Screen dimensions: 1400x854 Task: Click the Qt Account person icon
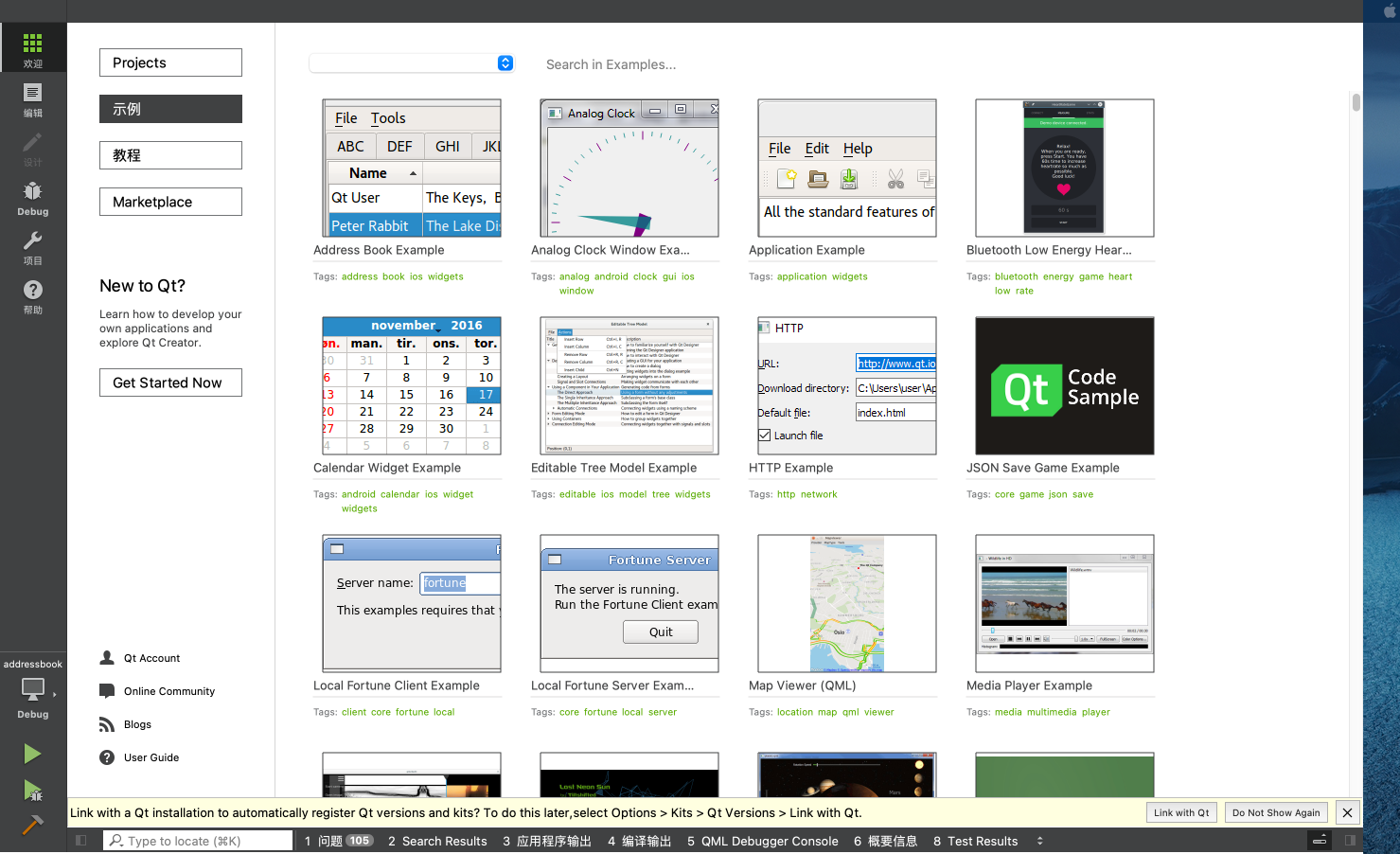click(x=107, y=658)
